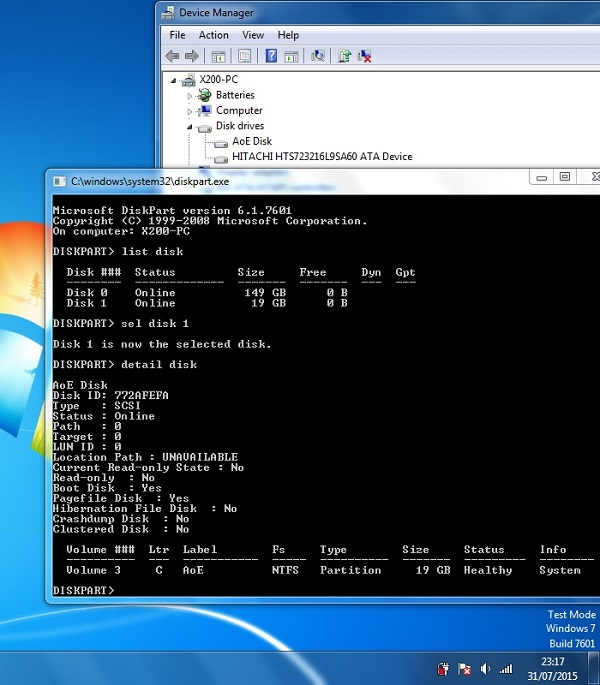Click 'Clustered Disk : No' line
The image size is (600, 685).
click(x=121, y=529)
